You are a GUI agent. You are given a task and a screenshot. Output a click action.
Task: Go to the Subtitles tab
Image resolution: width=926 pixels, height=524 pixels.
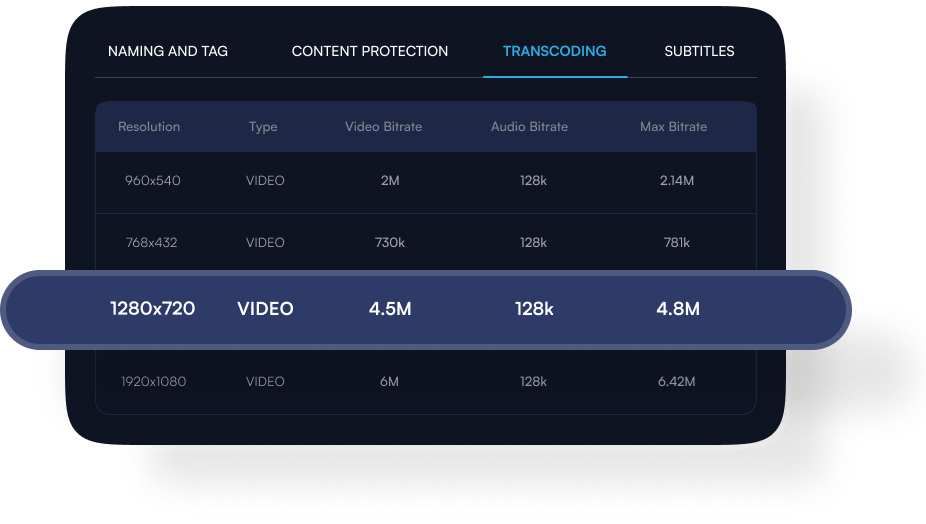coord(699,51)
